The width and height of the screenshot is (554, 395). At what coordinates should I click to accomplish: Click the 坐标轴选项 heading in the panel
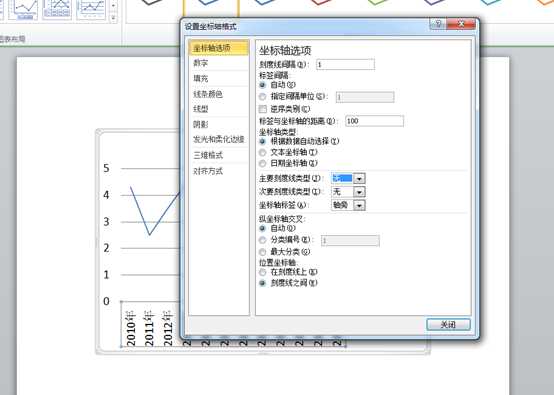pyautogui.click(x=285, y=51)
